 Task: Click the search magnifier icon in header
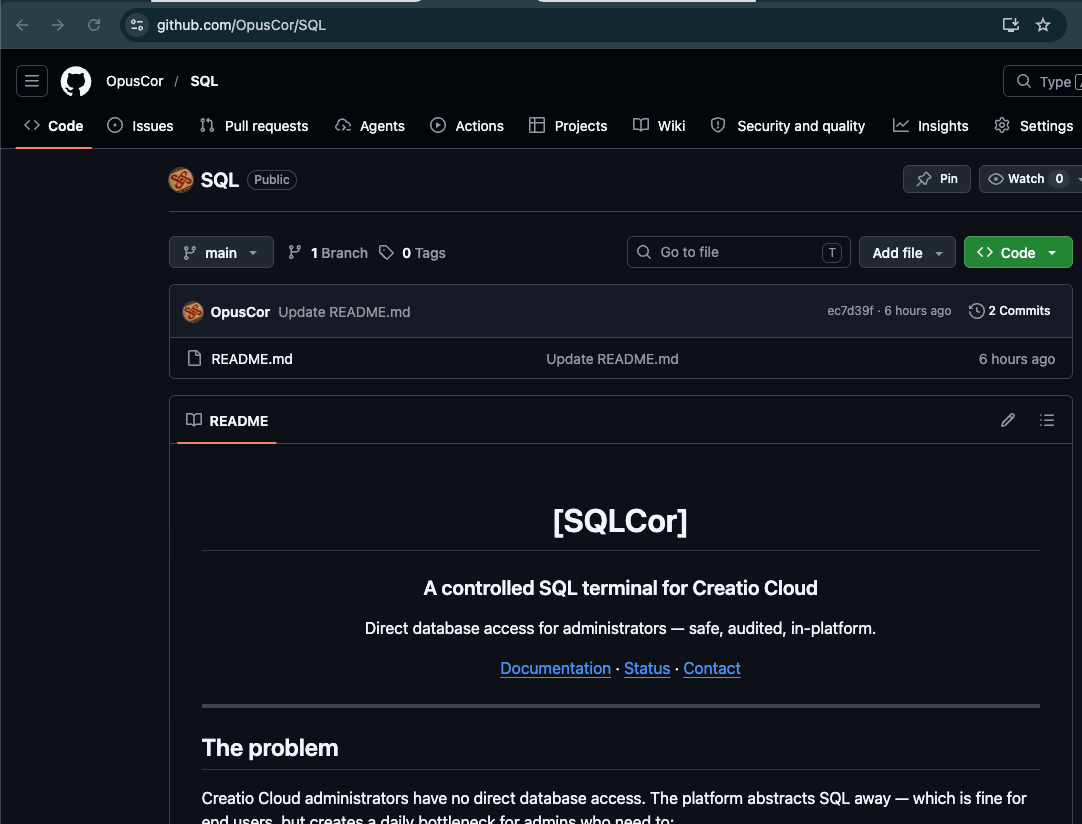tap(1024, 81)
